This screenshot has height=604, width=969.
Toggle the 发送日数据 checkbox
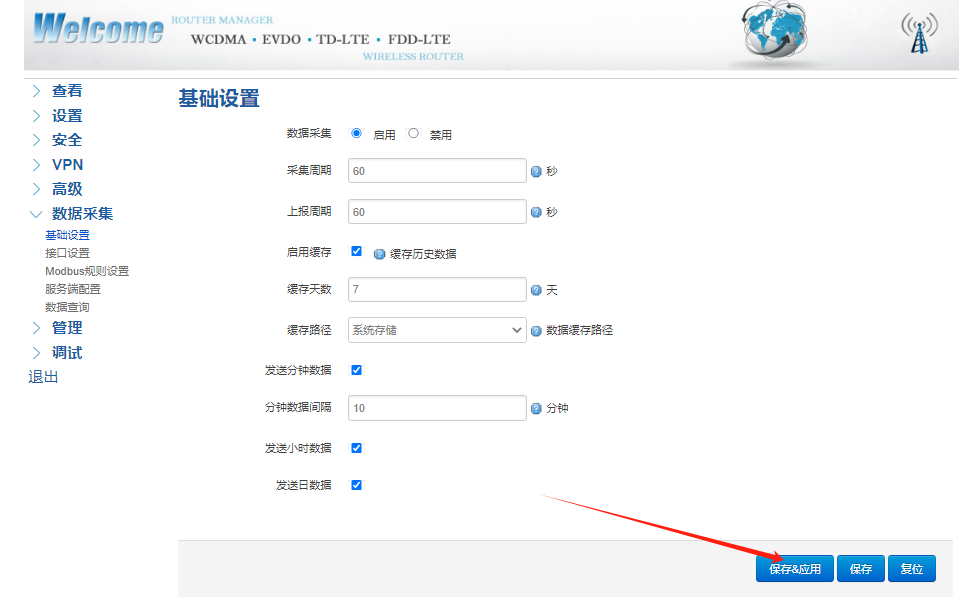357,485
